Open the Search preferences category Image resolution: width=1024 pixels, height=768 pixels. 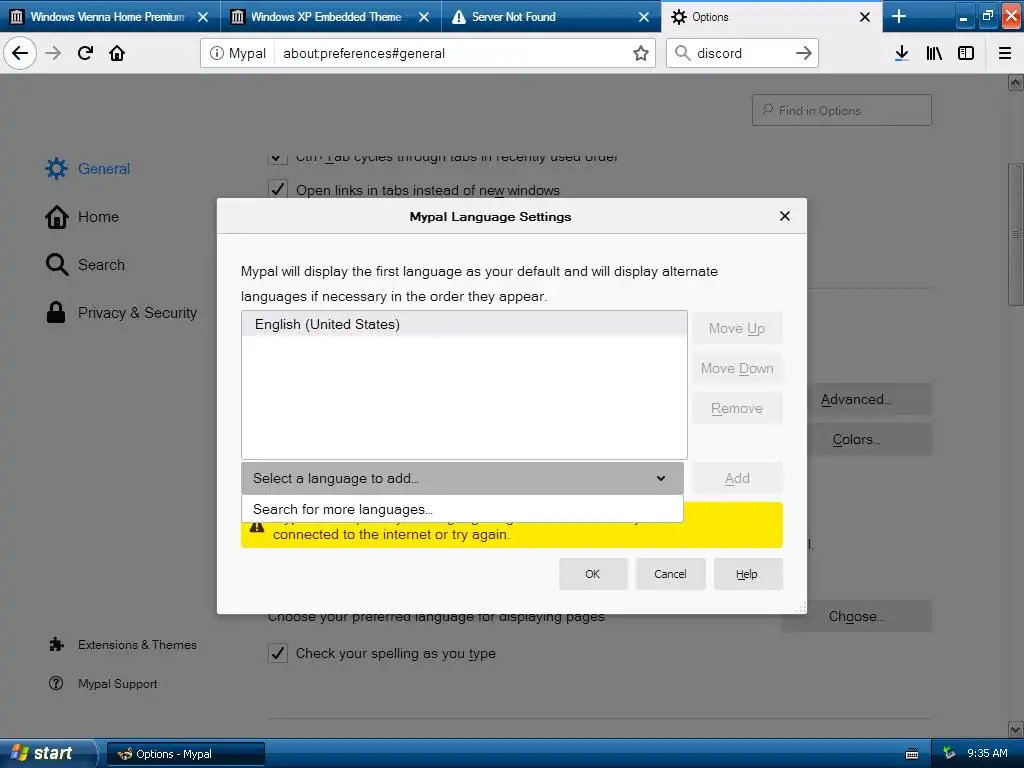[x=85, y=264]
